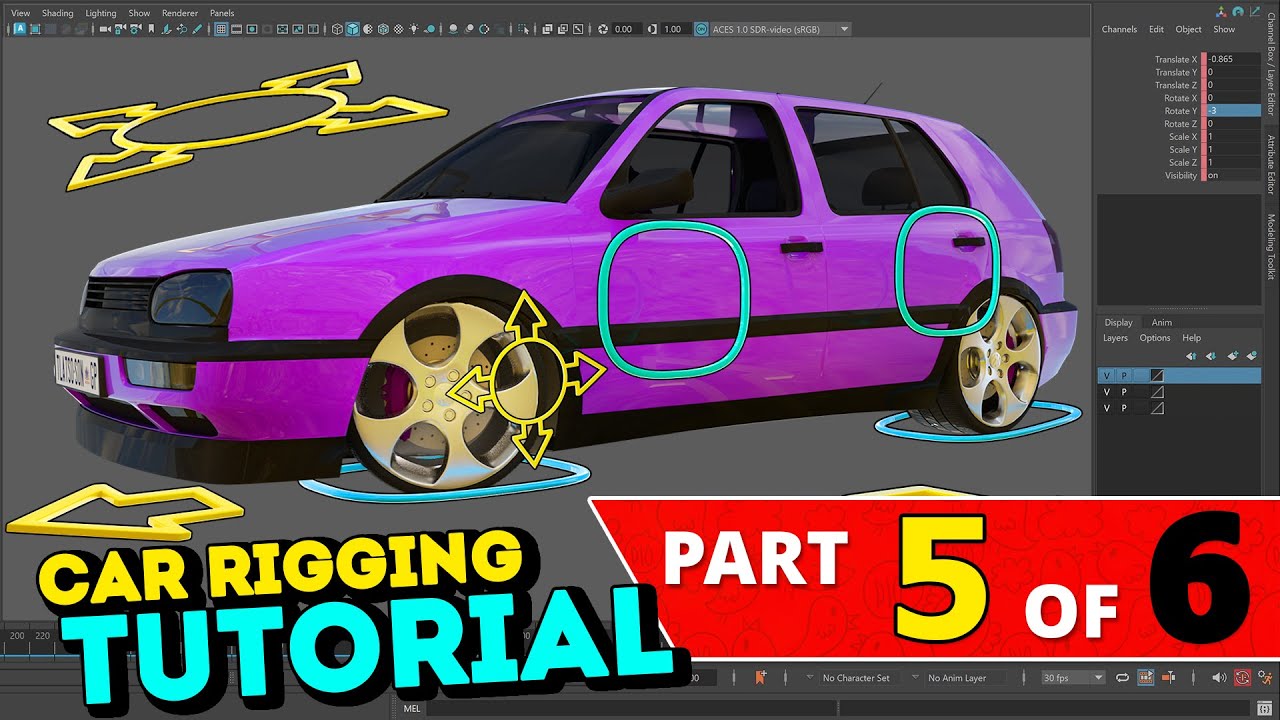This screenshot has height=720, width=1280.
Task: Click Use Default Material icon
Action: (x=368, y=29)
